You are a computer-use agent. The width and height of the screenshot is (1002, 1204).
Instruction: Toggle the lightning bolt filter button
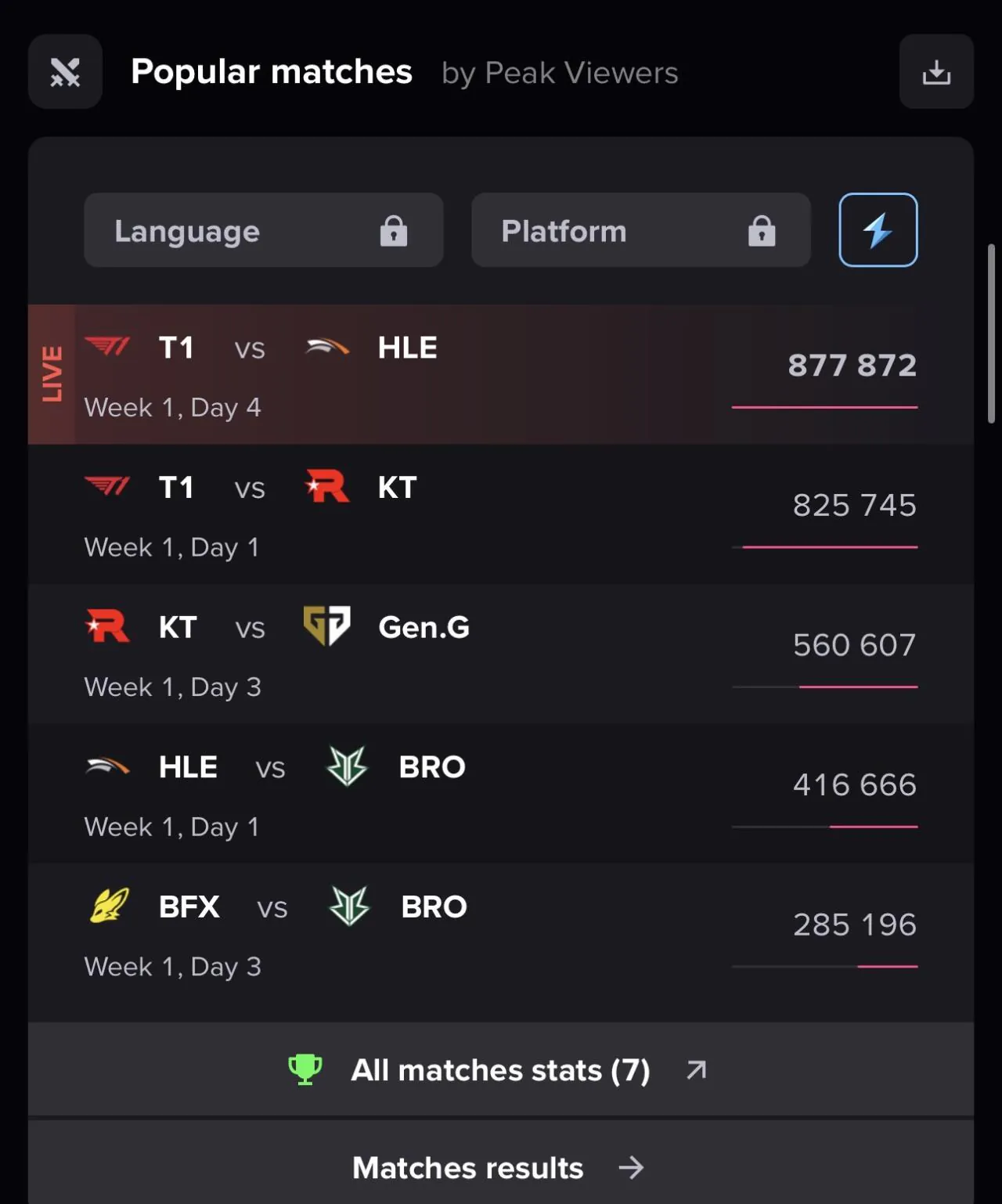[x=878, y=230]
